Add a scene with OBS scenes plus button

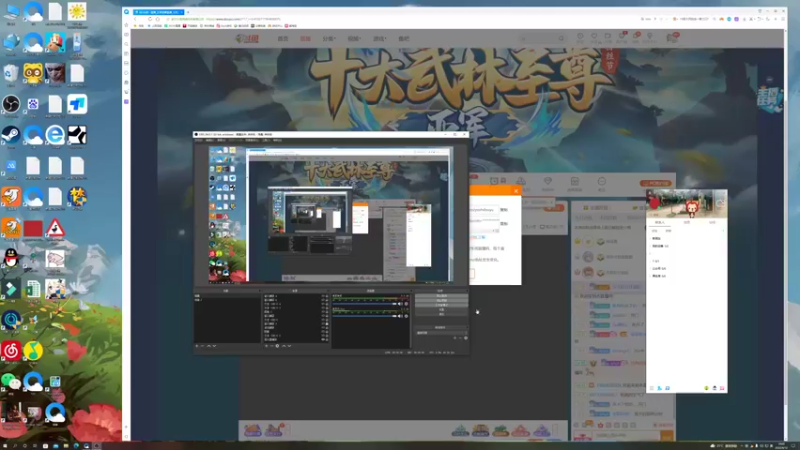coord(196,346)
